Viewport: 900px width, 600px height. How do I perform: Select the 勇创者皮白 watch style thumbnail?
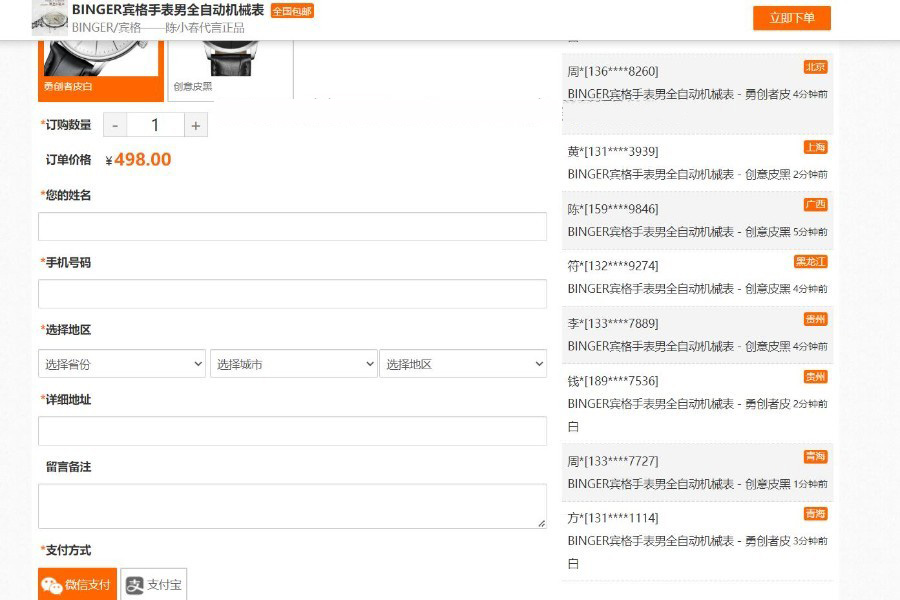101,71
